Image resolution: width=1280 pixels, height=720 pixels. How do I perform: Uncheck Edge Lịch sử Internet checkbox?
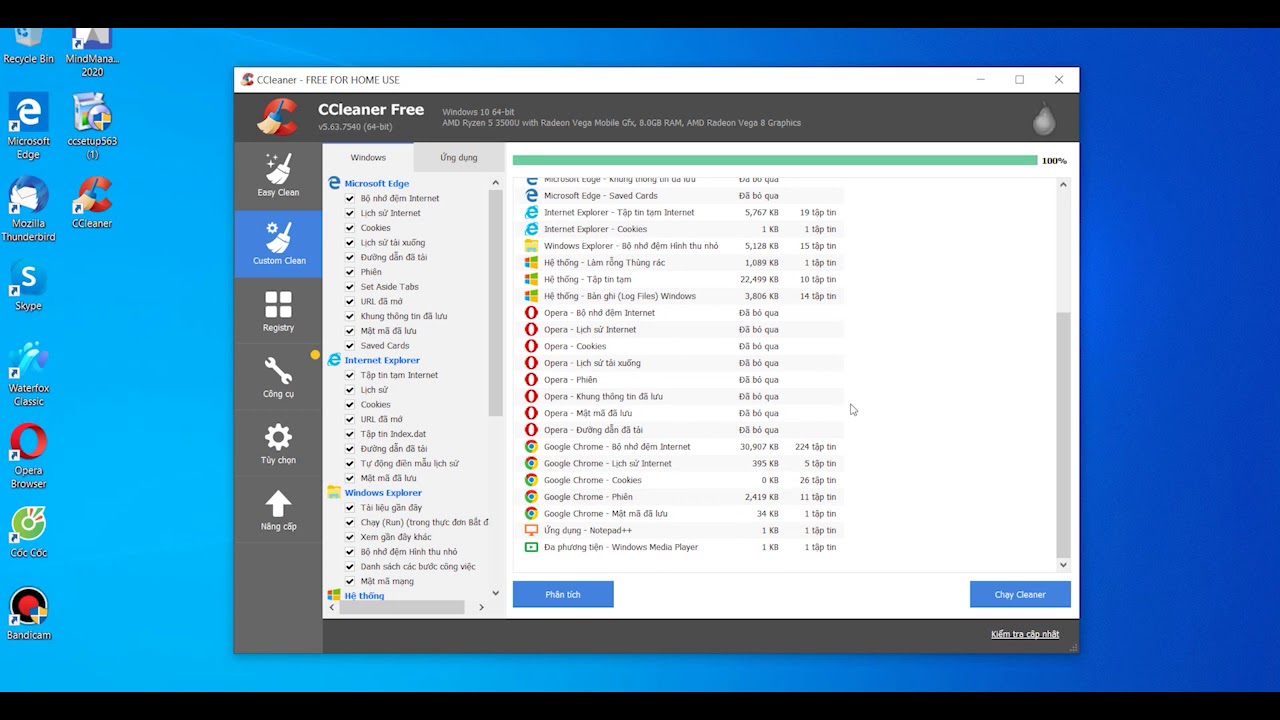350,213
